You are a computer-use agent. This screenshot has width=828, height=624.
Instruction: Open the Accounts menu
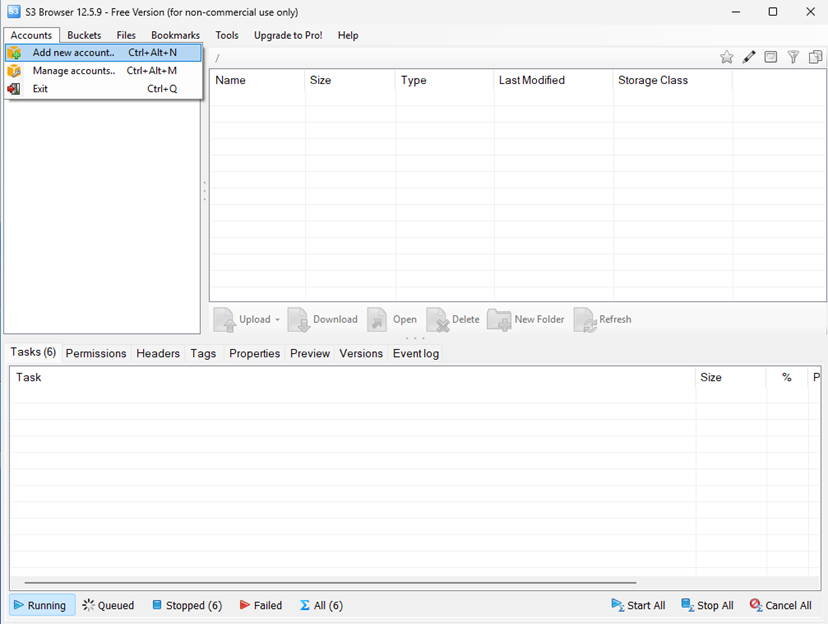click(31, 35)
